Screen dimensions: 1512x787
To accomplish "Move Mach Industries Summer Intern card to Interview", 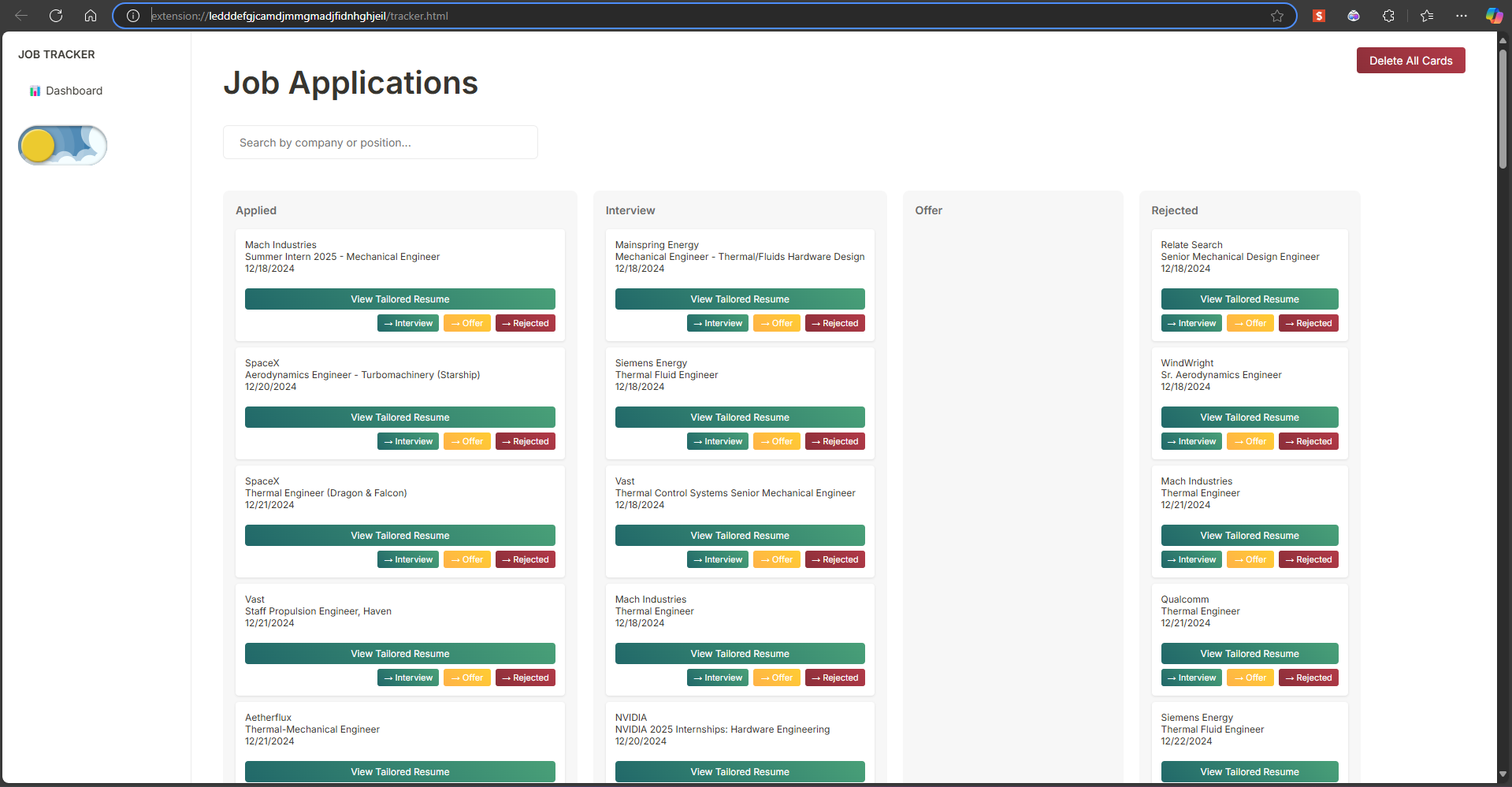I will (408, 323).
